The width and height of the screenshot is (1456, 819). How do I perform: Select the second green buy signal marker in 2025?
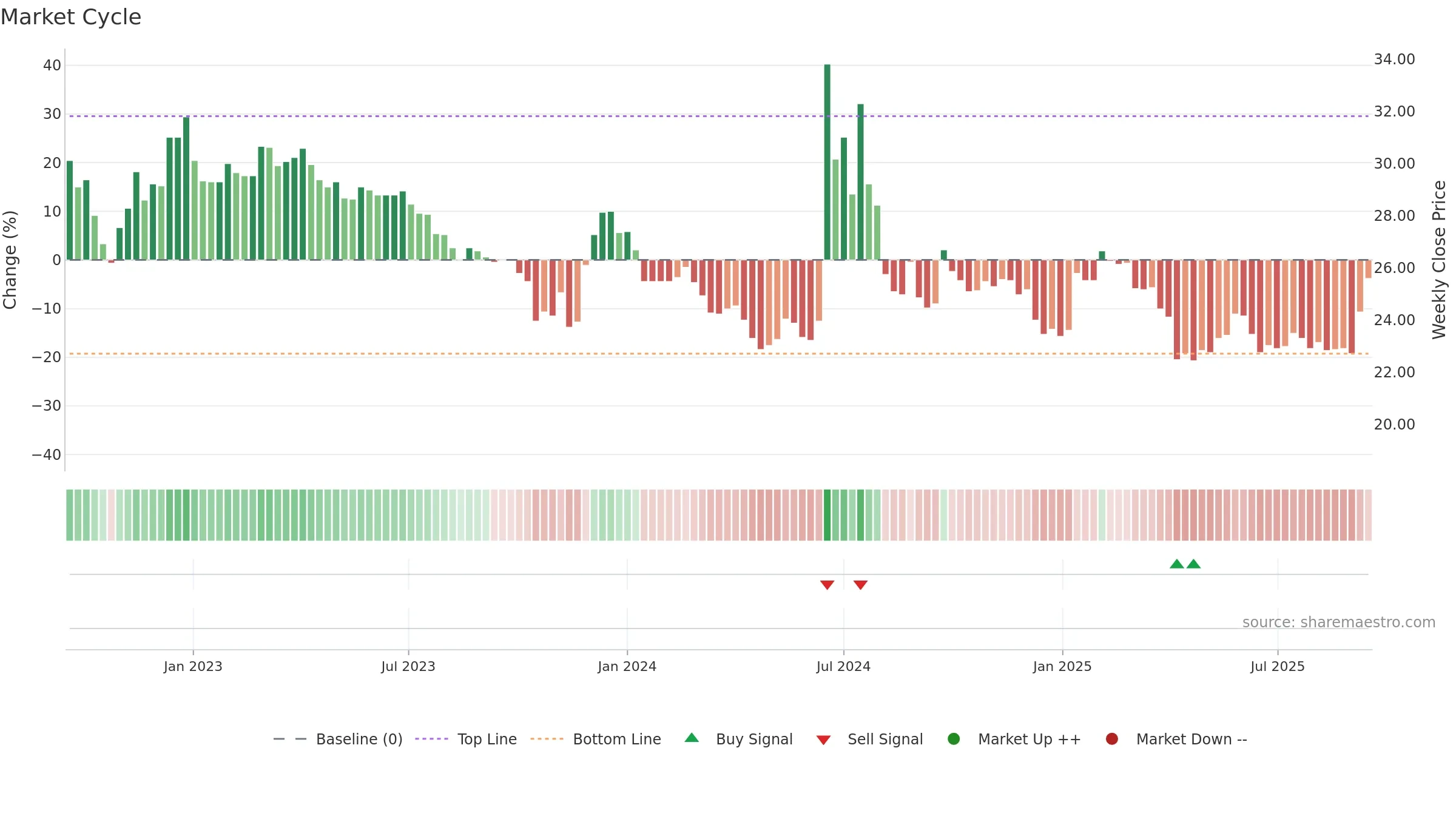coord(1193,564)
